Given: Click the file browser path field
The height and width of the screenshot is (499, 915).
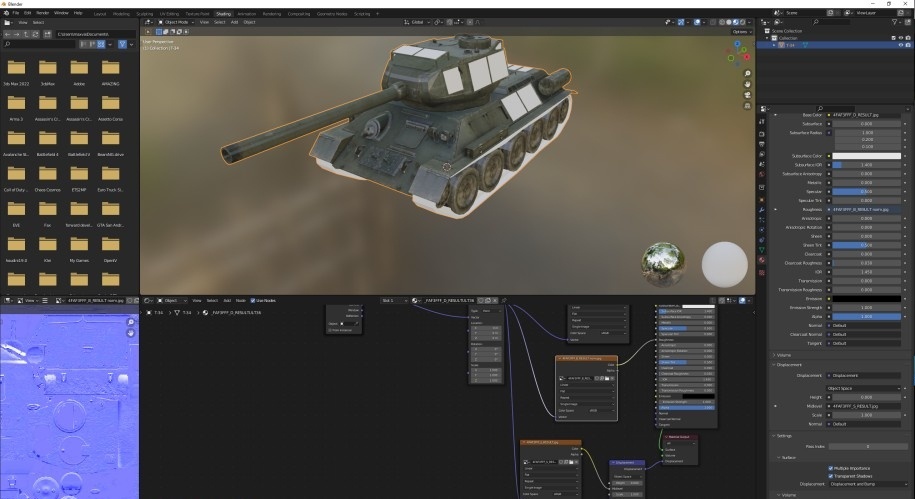Looking at the screenshot, I should point(96,34).
